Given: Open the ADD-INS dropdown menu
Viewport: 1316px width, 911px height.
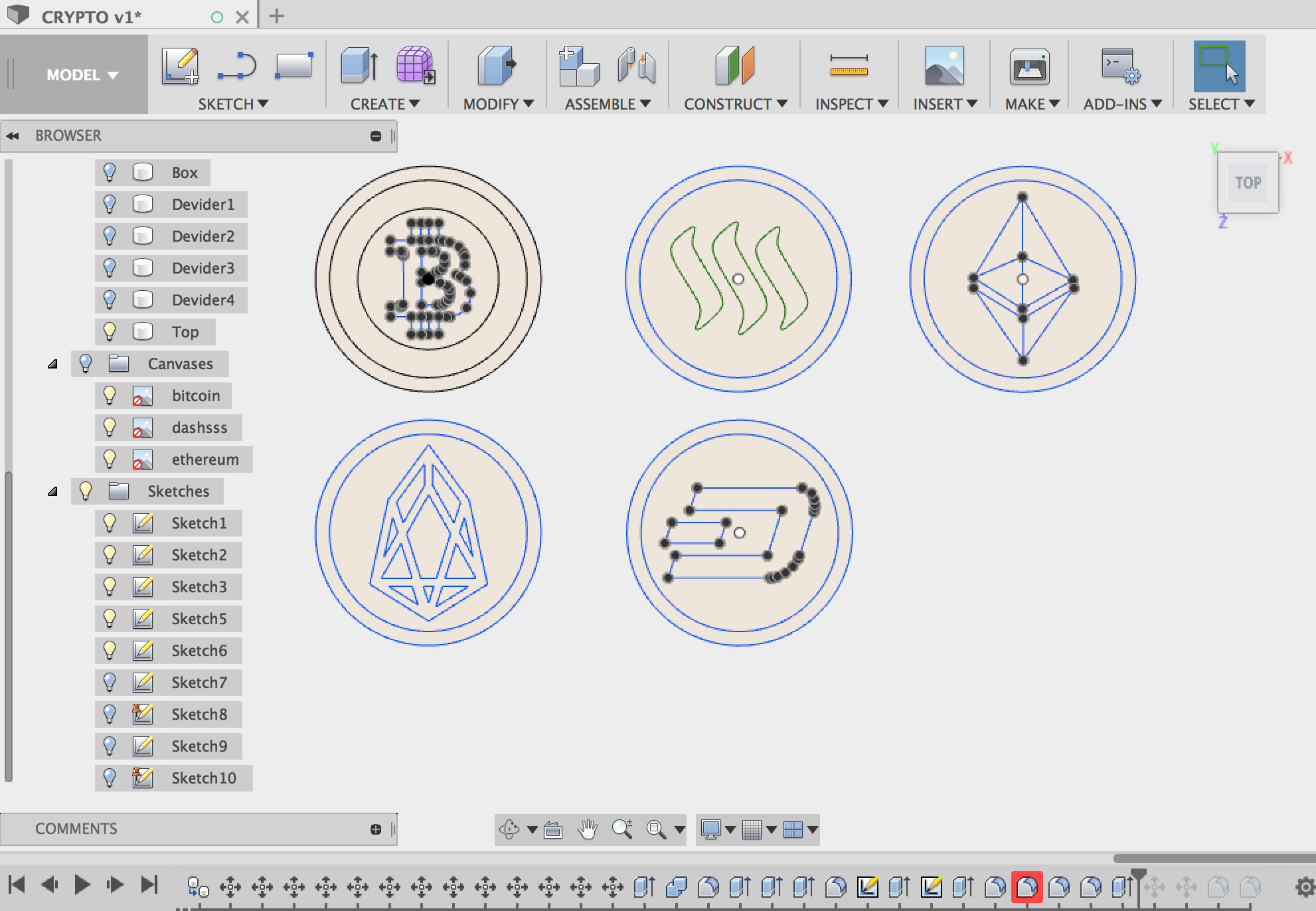Looking at the screenshot, I should [1123, 104].
